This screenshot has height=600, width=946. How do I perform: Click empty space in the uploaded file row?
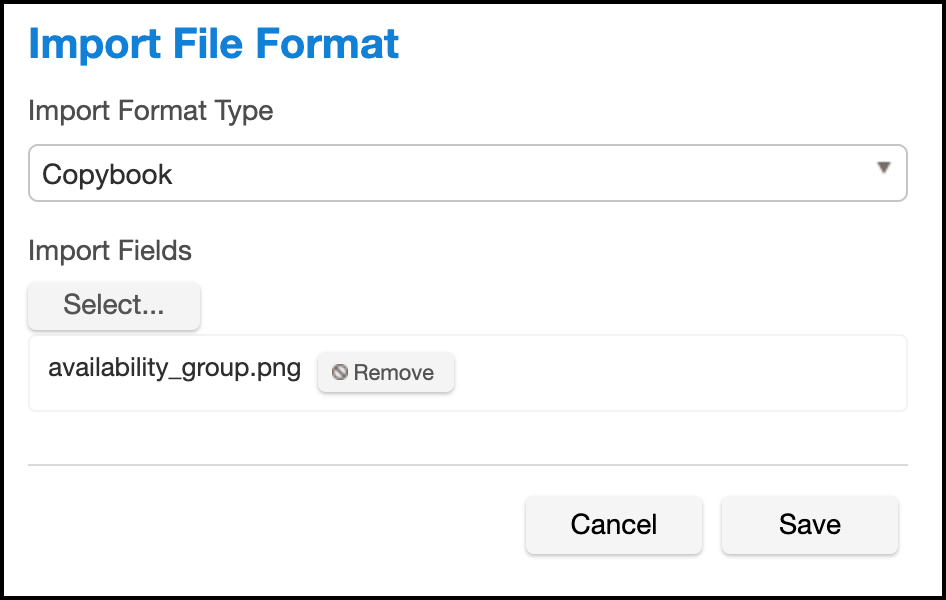tap(680, 373)
